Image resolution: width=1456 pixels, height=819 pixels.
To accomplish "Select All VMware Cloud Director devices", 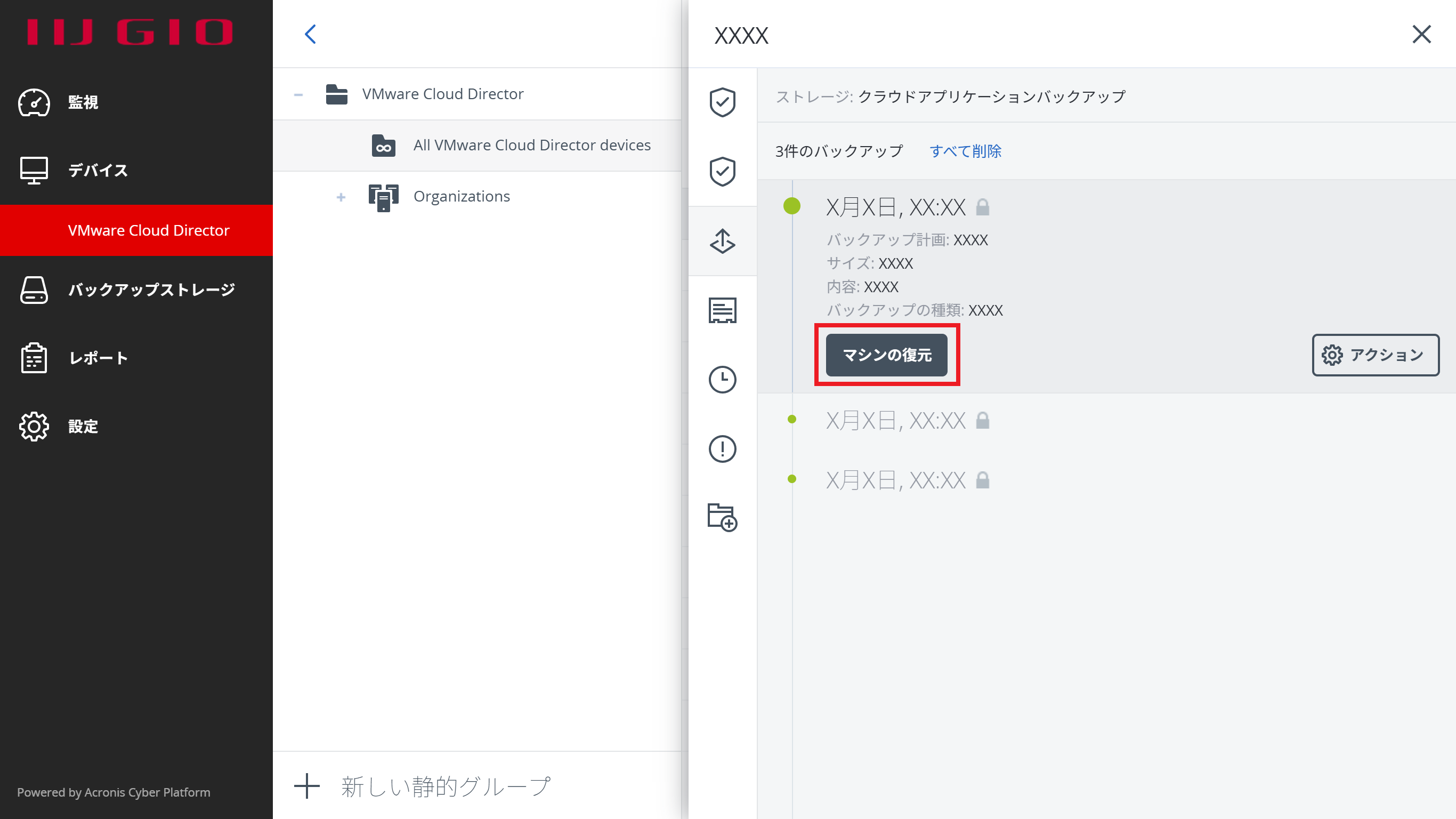I will 531,146.
